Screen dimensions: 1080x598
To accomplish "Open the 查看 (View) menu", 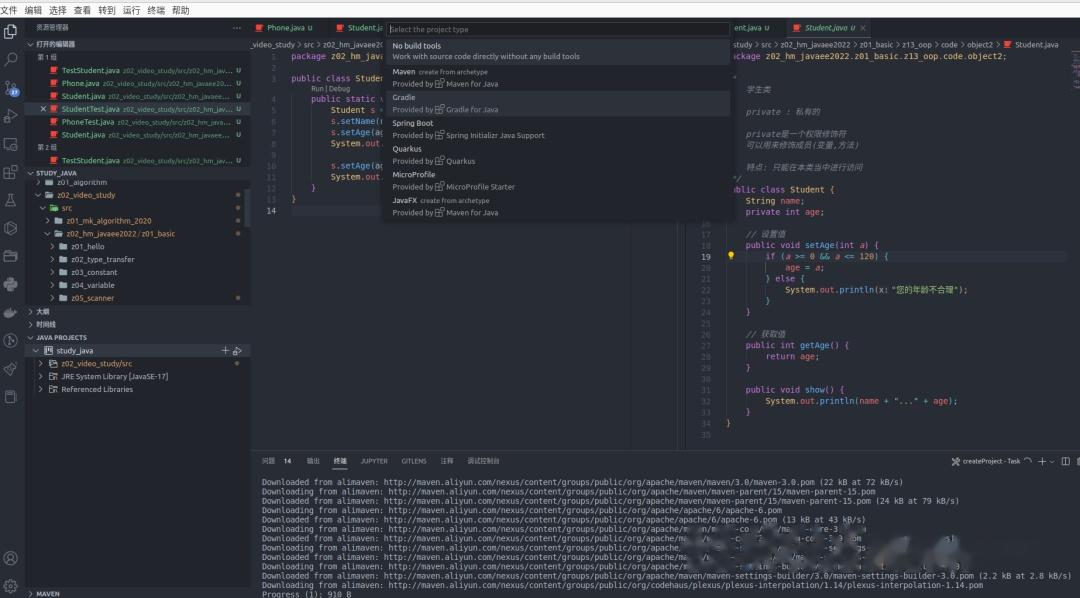I will (x=82, y=10).
